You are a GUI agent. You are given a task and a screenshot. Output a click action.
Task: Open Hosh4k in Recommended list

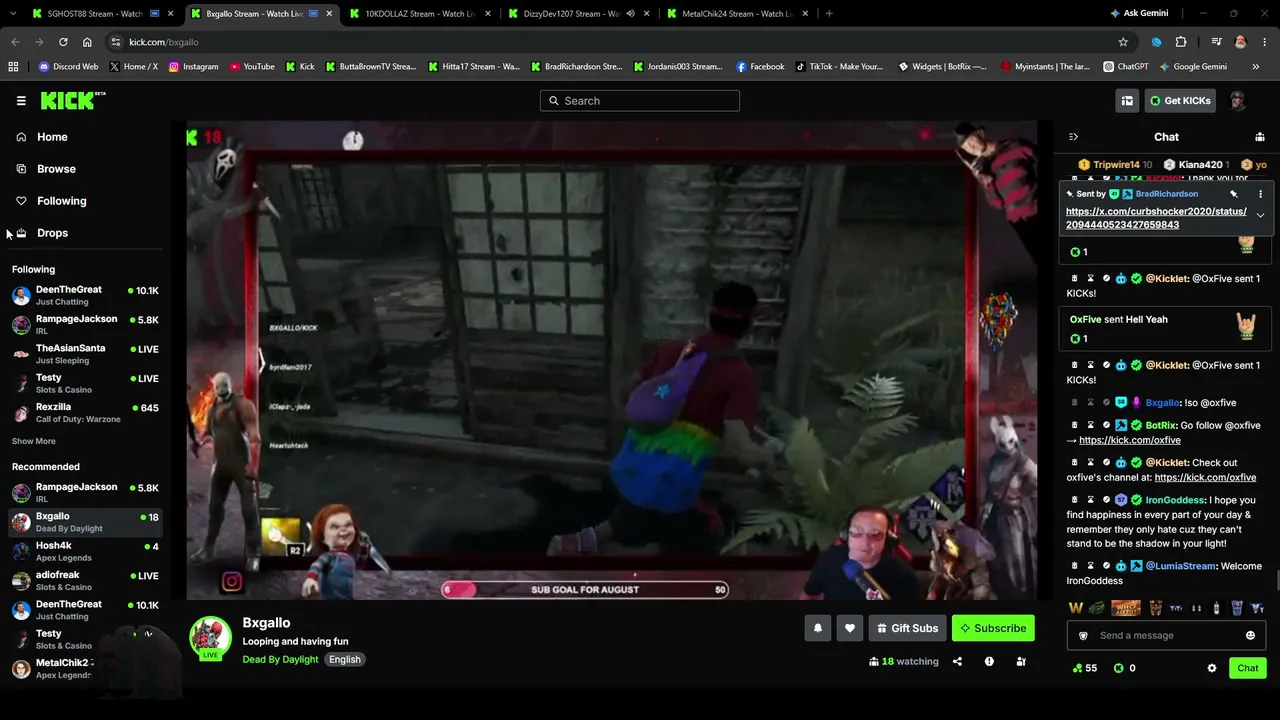pos(86,551)
